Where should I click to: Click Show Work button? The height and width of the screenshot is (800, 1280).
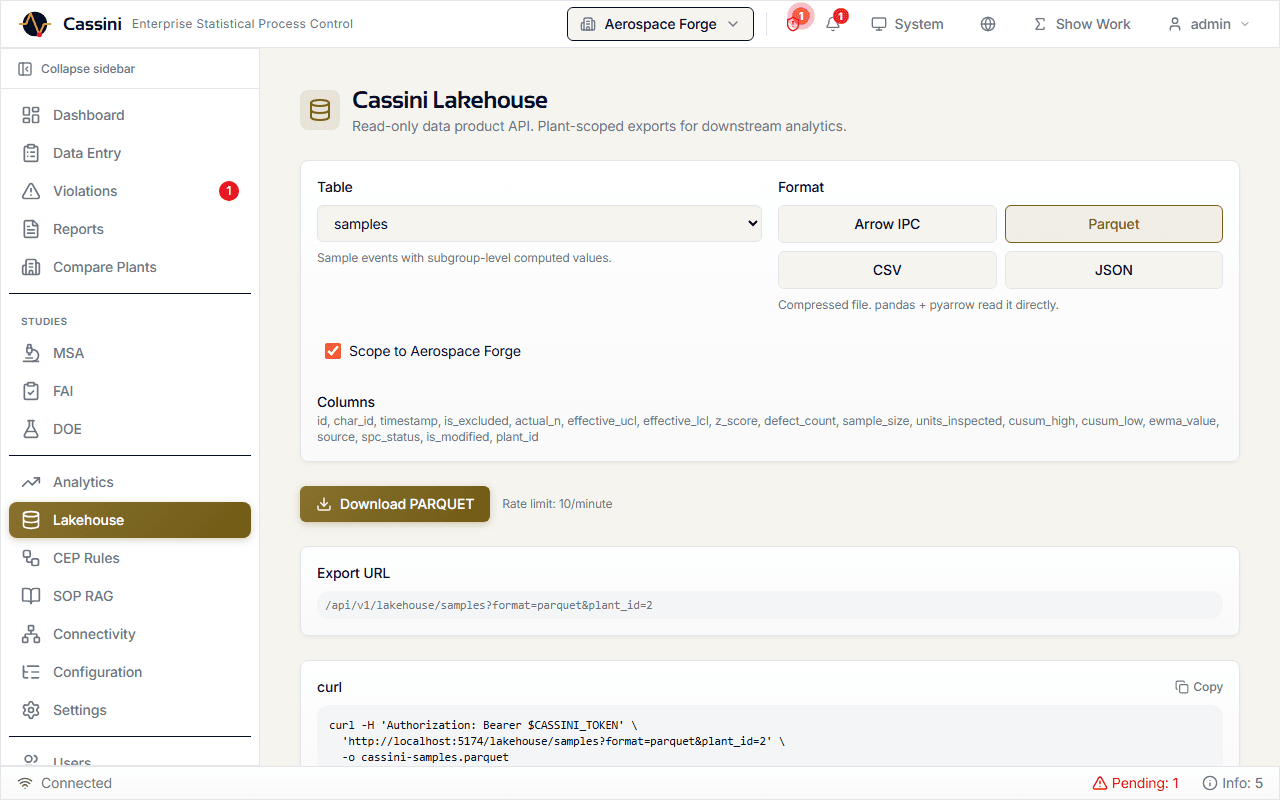pyautogui.click(x=1081, y=24)
